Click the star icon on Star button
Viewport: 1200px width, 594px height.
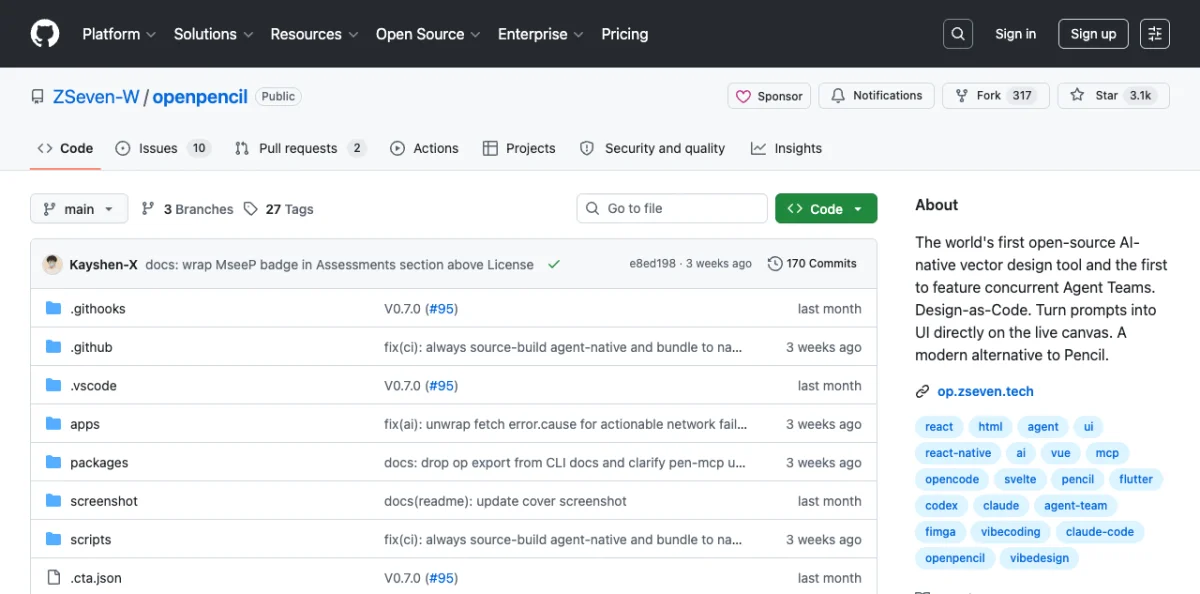coord(1077,96)
